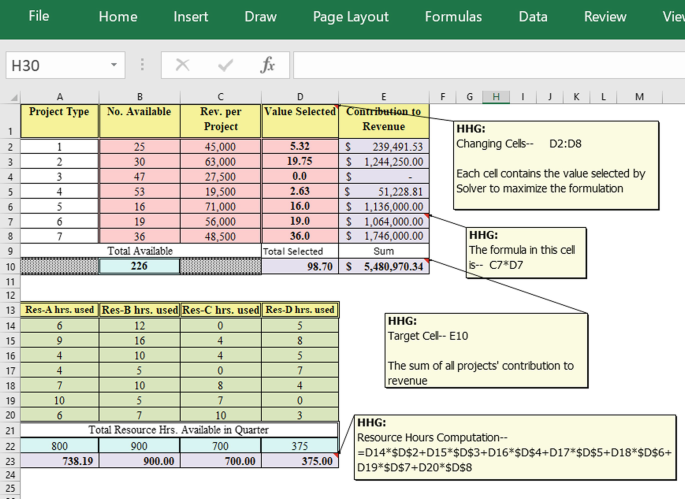Click 'Res-A hrs. used' header cell
Image resolution: width=685 pixels, height=499 pixels.
click(x=59, y=310)
